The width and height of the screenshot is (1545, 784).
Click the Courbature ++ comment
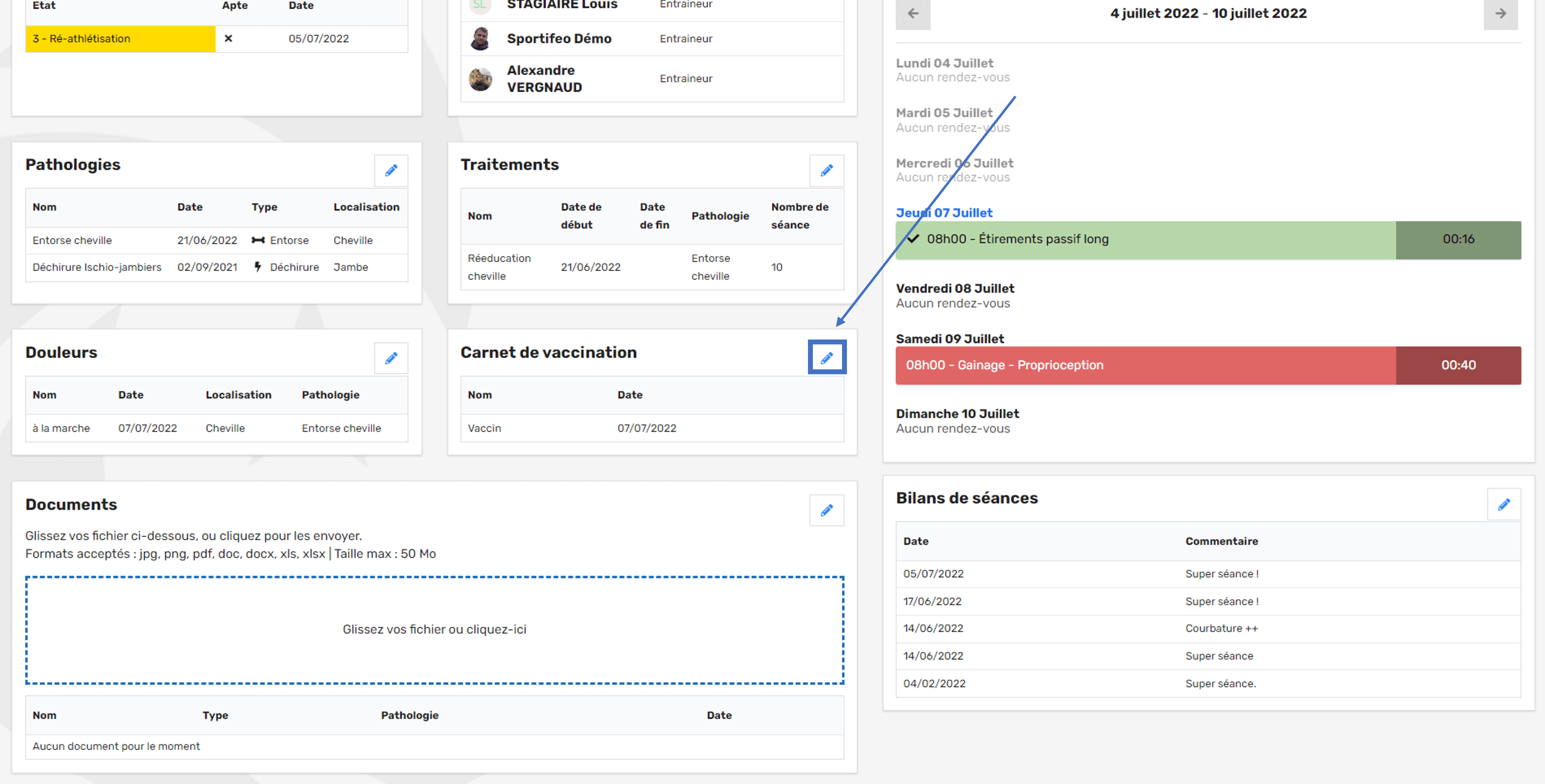(1221, 628)
